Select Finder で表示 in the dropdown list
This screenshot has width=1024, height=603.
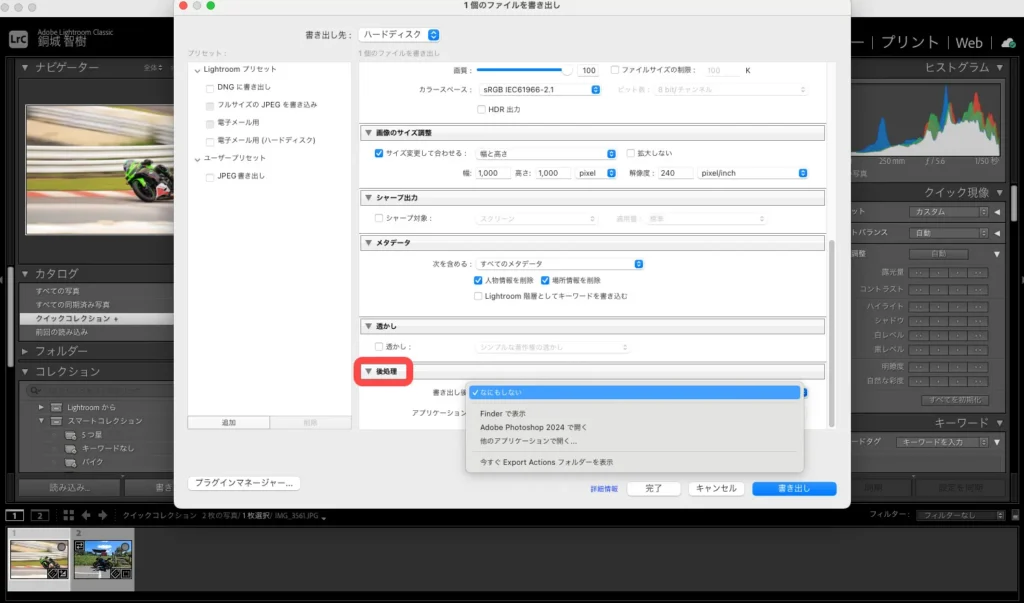pos(503,413)
